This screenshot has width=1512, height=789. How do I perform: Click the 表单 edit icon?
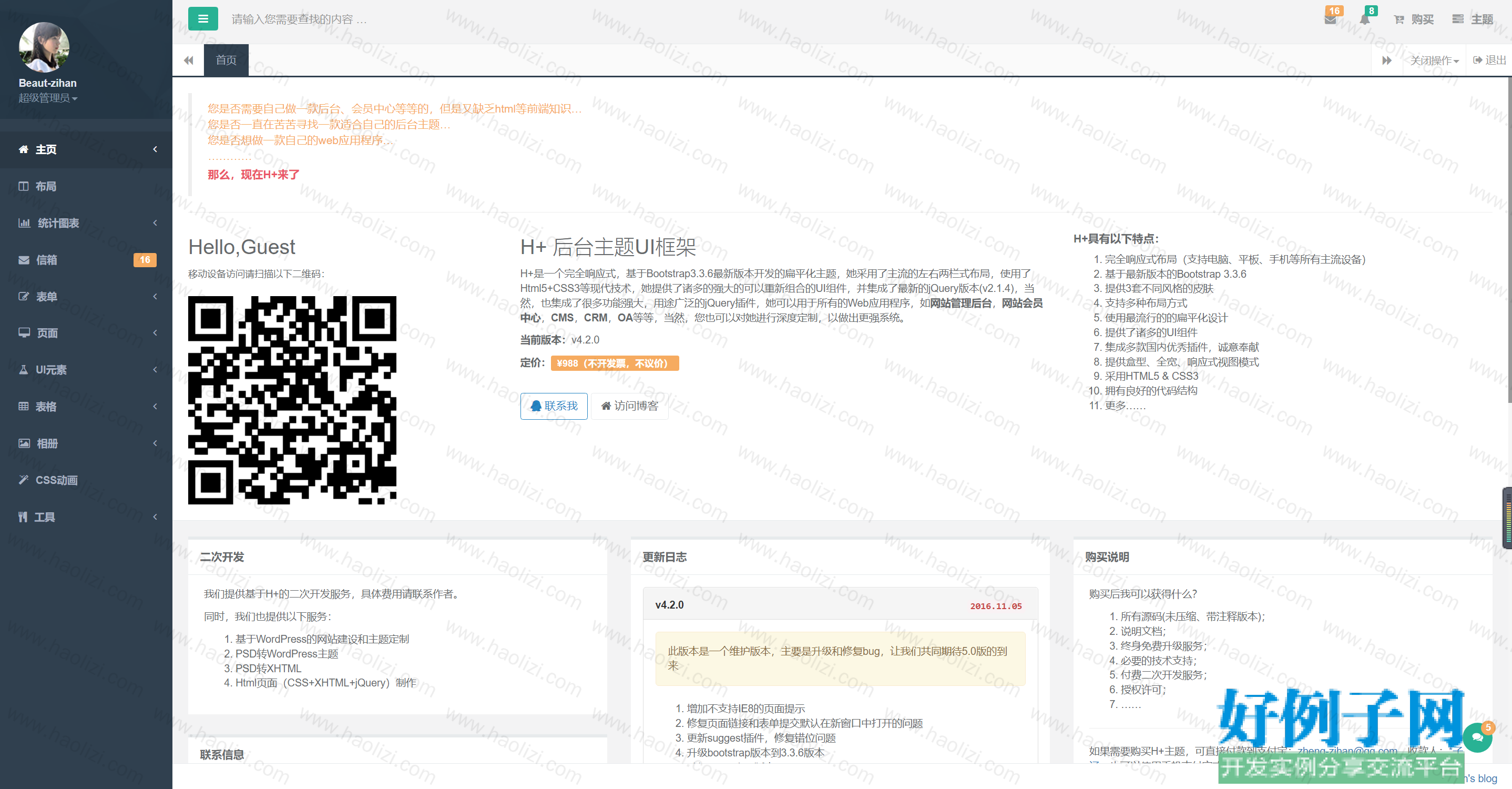(x=24, y=297)
